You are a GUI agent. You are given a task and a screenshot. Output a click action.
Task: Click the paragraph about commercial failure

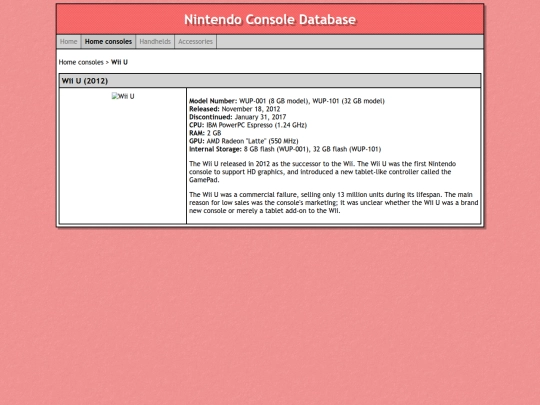tap(333, 202)
